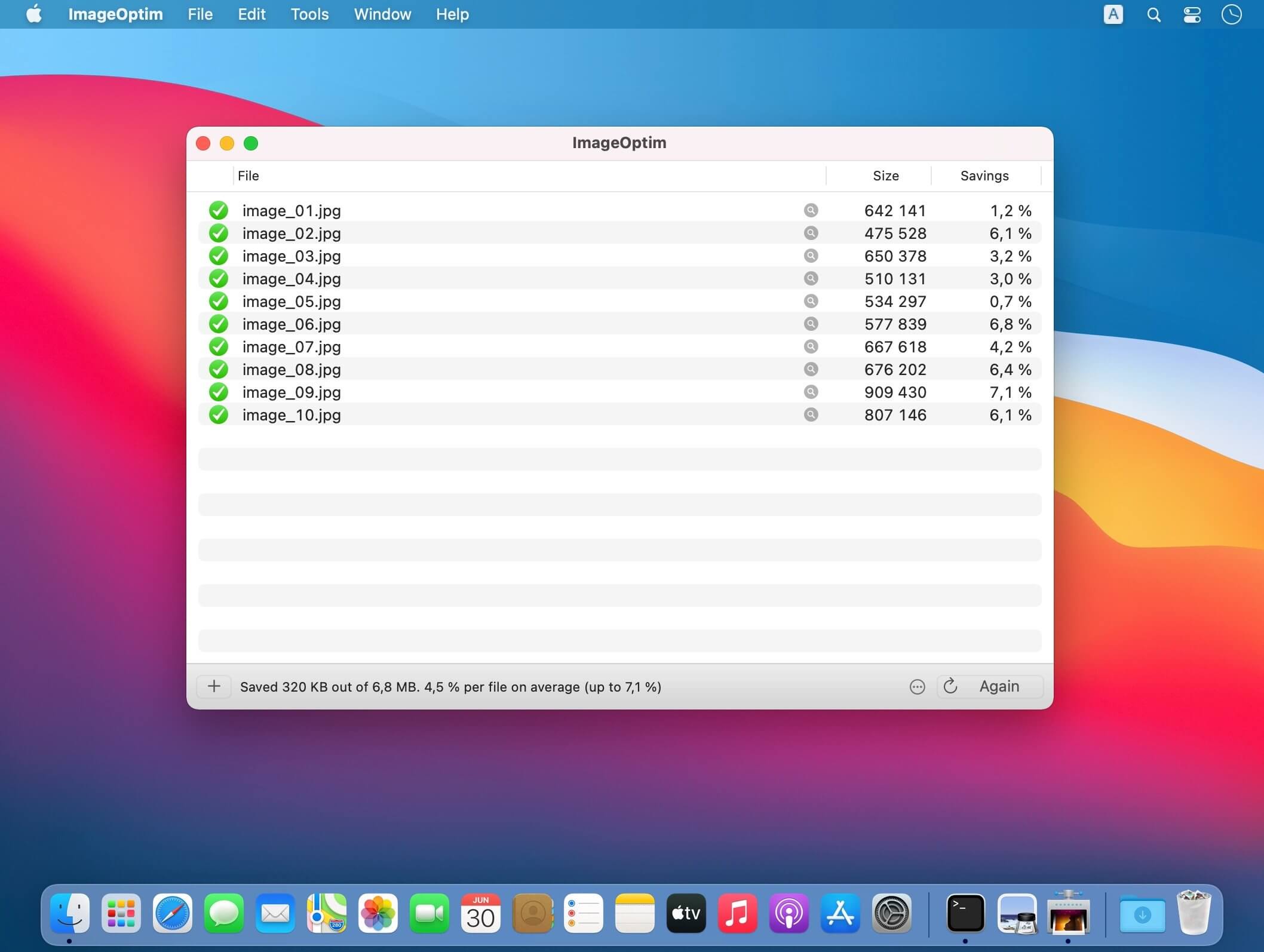The image size is (1264, 952).
Task: Open the Photos app in the Dock
Action: (x=378, y=913)
